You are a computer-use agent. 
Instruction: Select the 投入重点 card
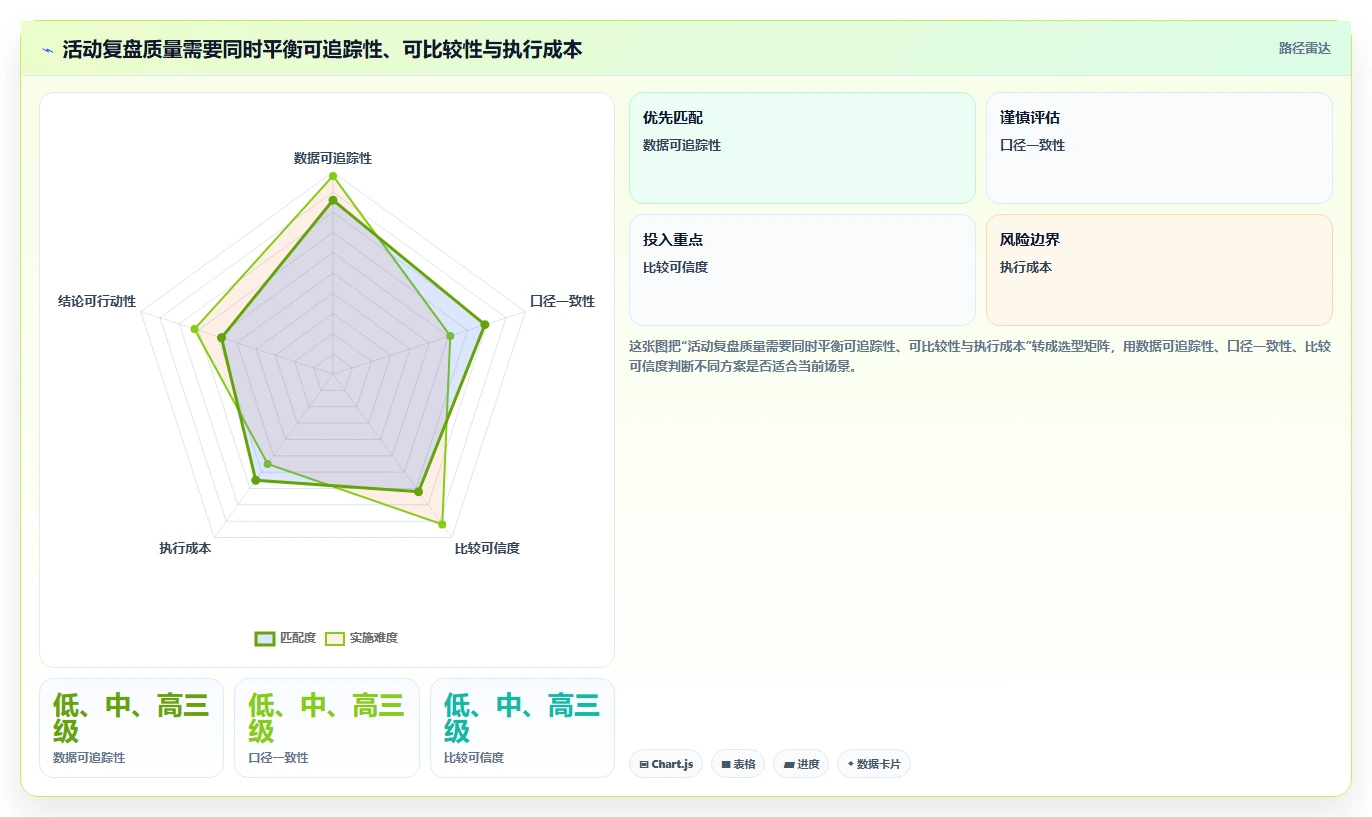pos(802,270)
